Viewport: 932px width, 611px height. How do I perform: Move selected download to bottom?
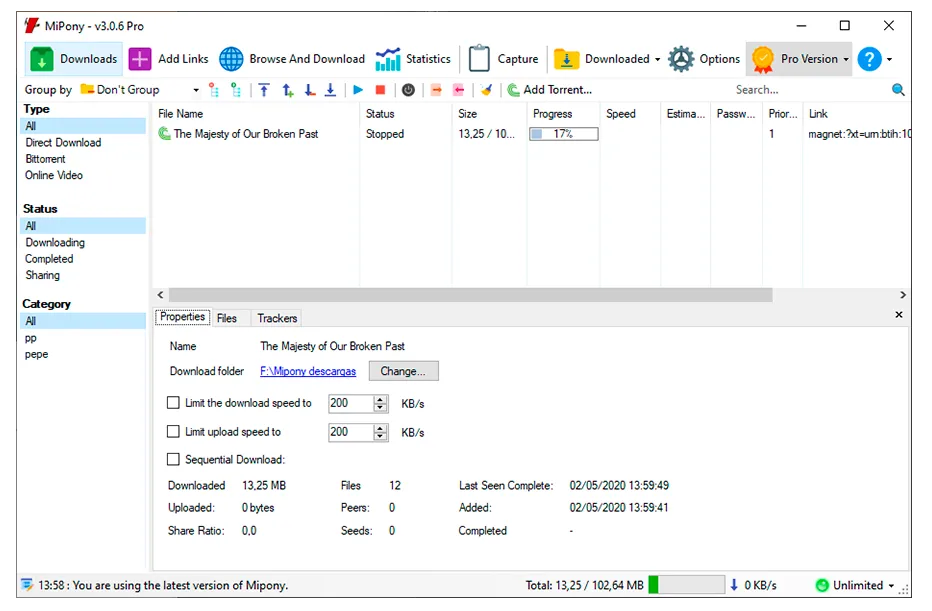click(330, 90)
